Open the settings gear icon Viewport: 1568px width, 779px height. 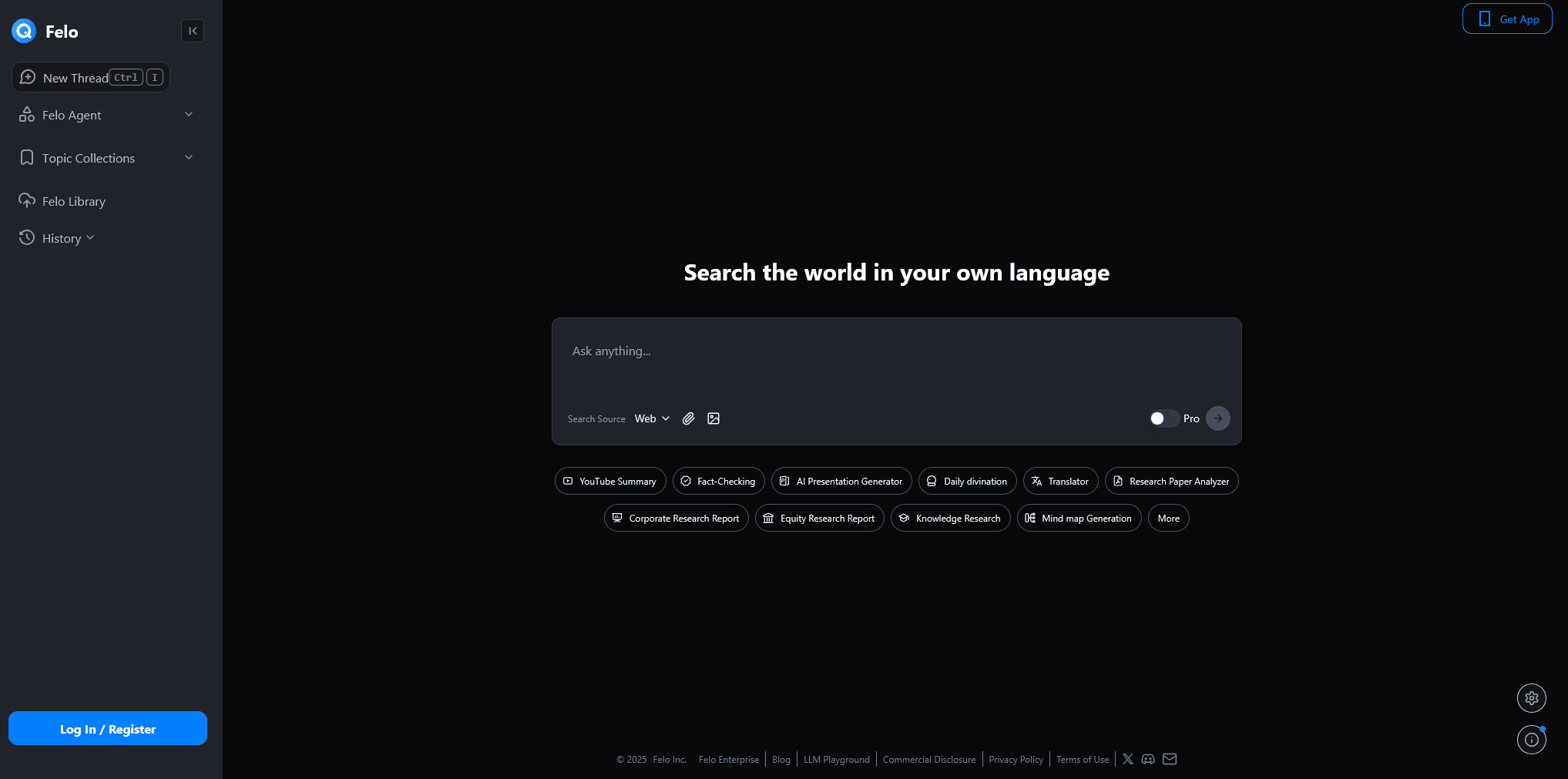pos(1532,698)
